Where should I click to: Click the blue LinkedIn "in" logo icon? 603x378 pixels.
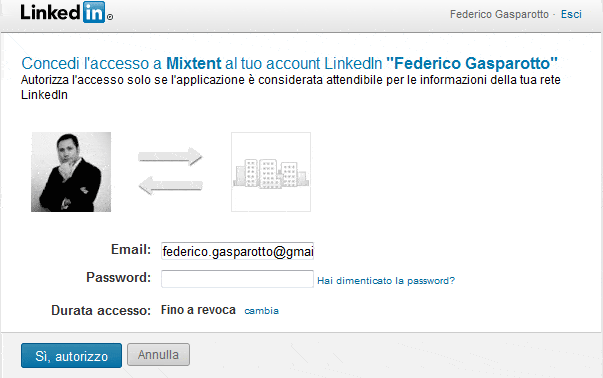click(94, 12)
